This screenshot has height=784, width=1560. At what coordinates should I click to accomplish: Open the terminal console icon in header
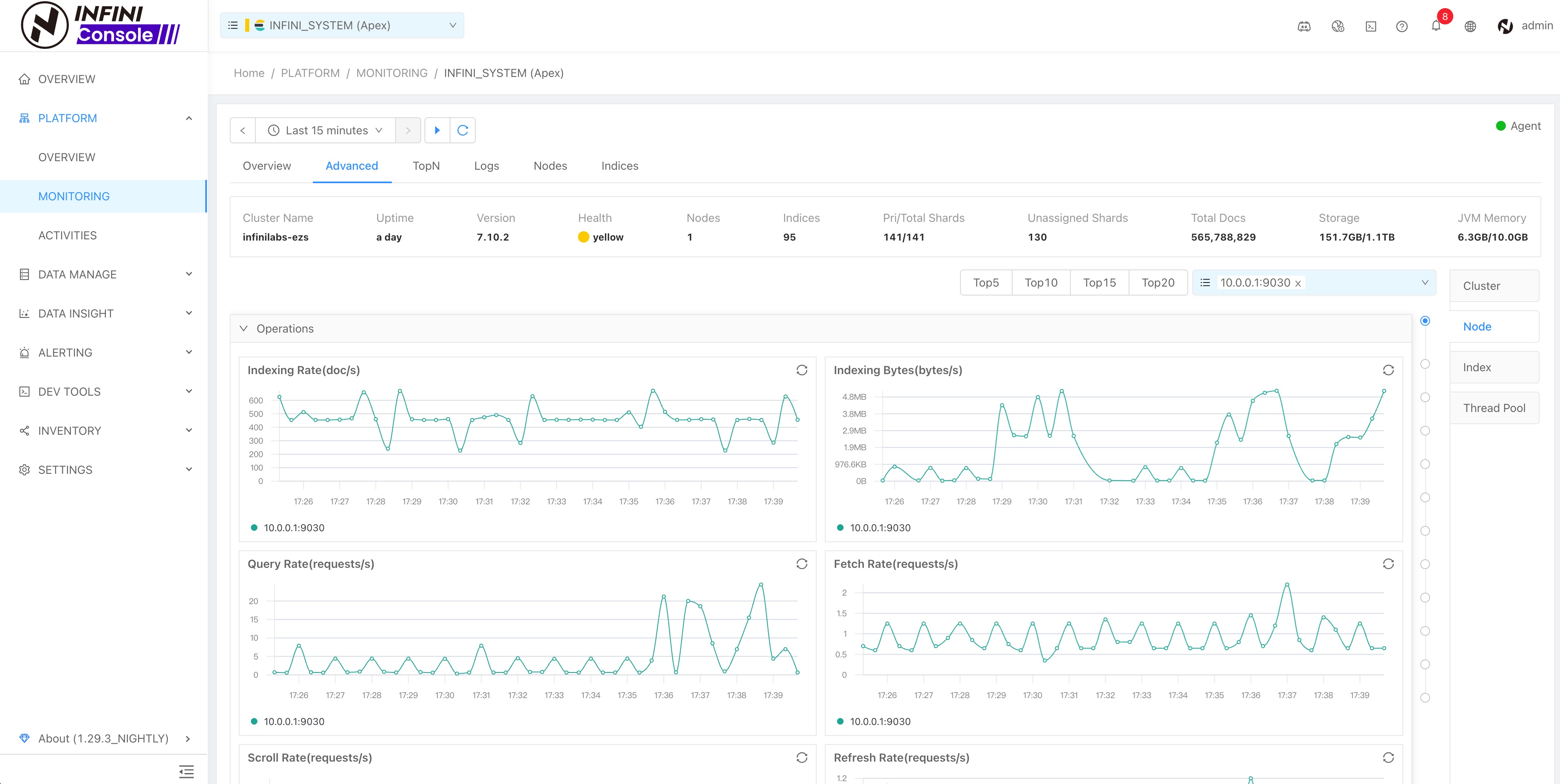click(1371, 26)
